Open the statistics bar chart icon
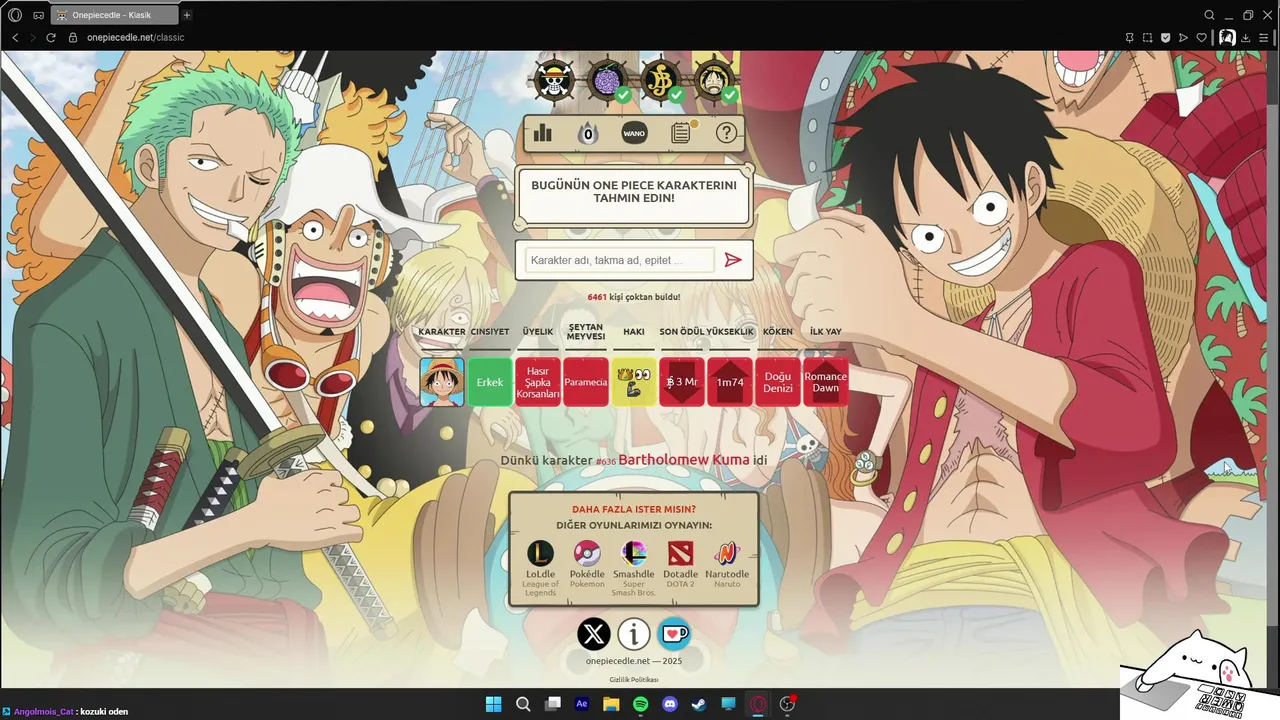 pyautogui.click(x=543, y=133)
